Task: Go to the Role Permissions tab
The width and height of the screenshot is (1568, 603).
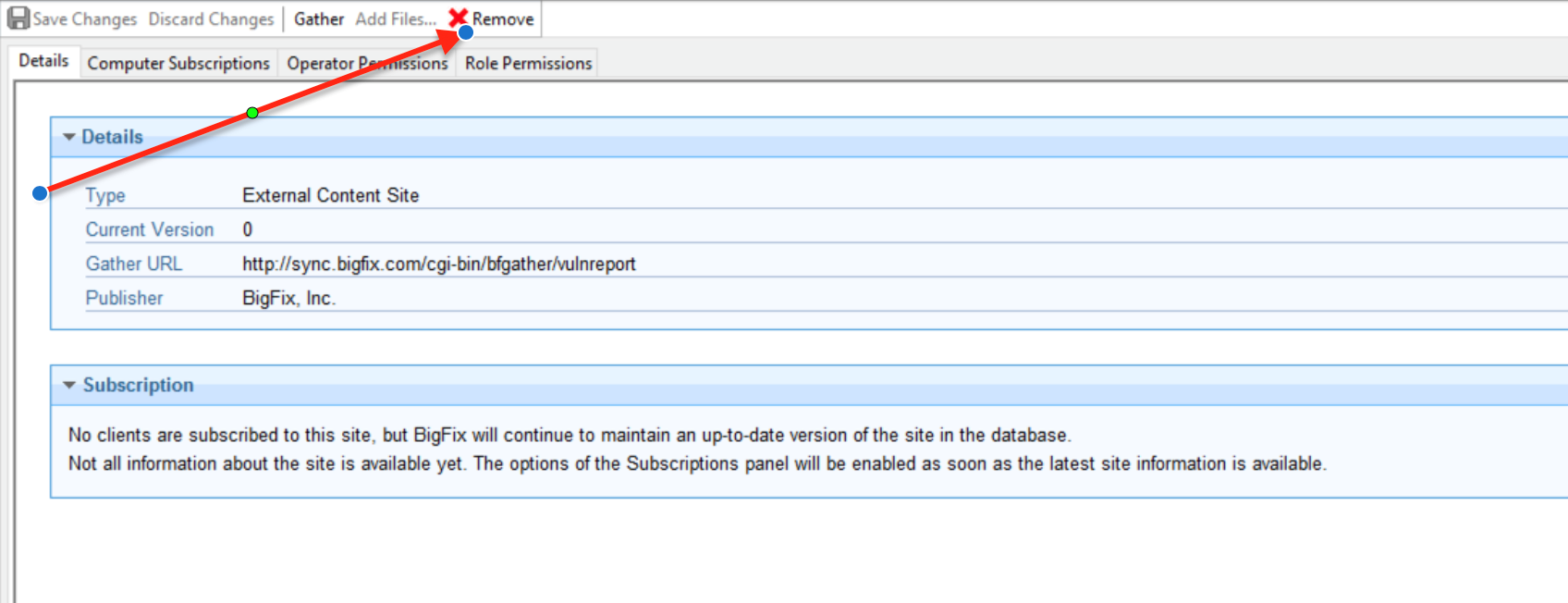Action: 528,63
